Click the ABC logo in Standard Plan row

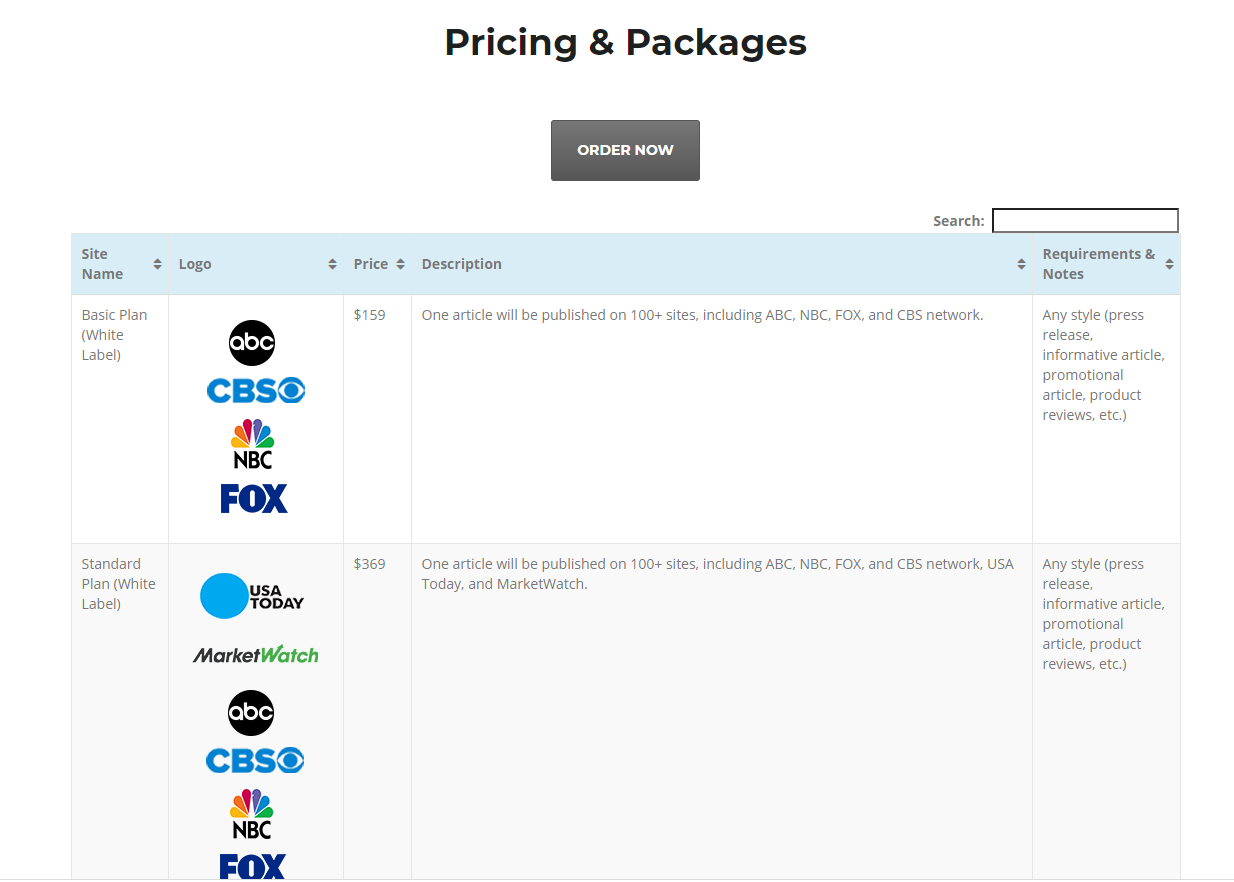coord(251,713)
